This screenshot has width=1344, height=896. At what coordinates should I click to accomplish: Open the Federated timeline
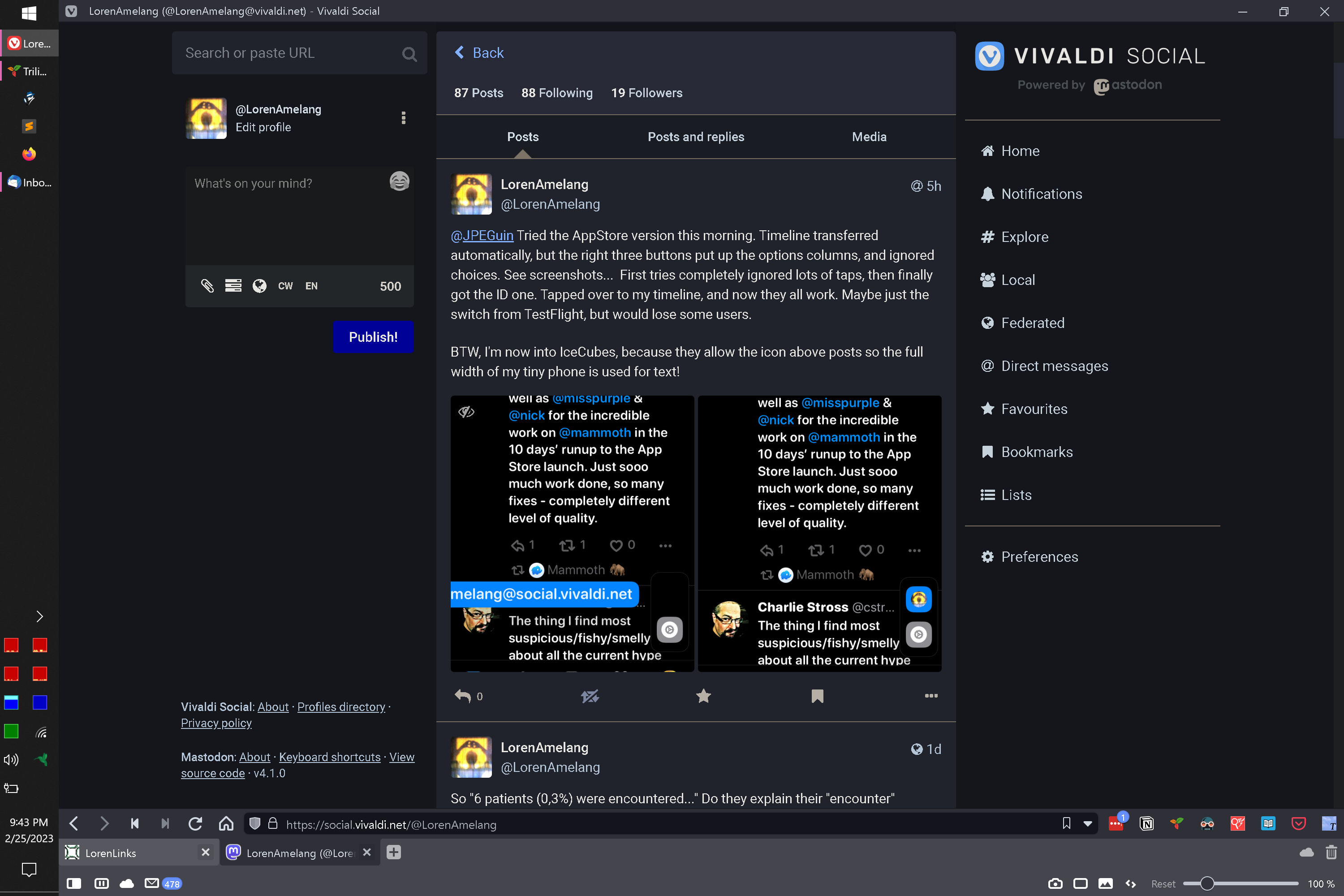[1022, 323]
